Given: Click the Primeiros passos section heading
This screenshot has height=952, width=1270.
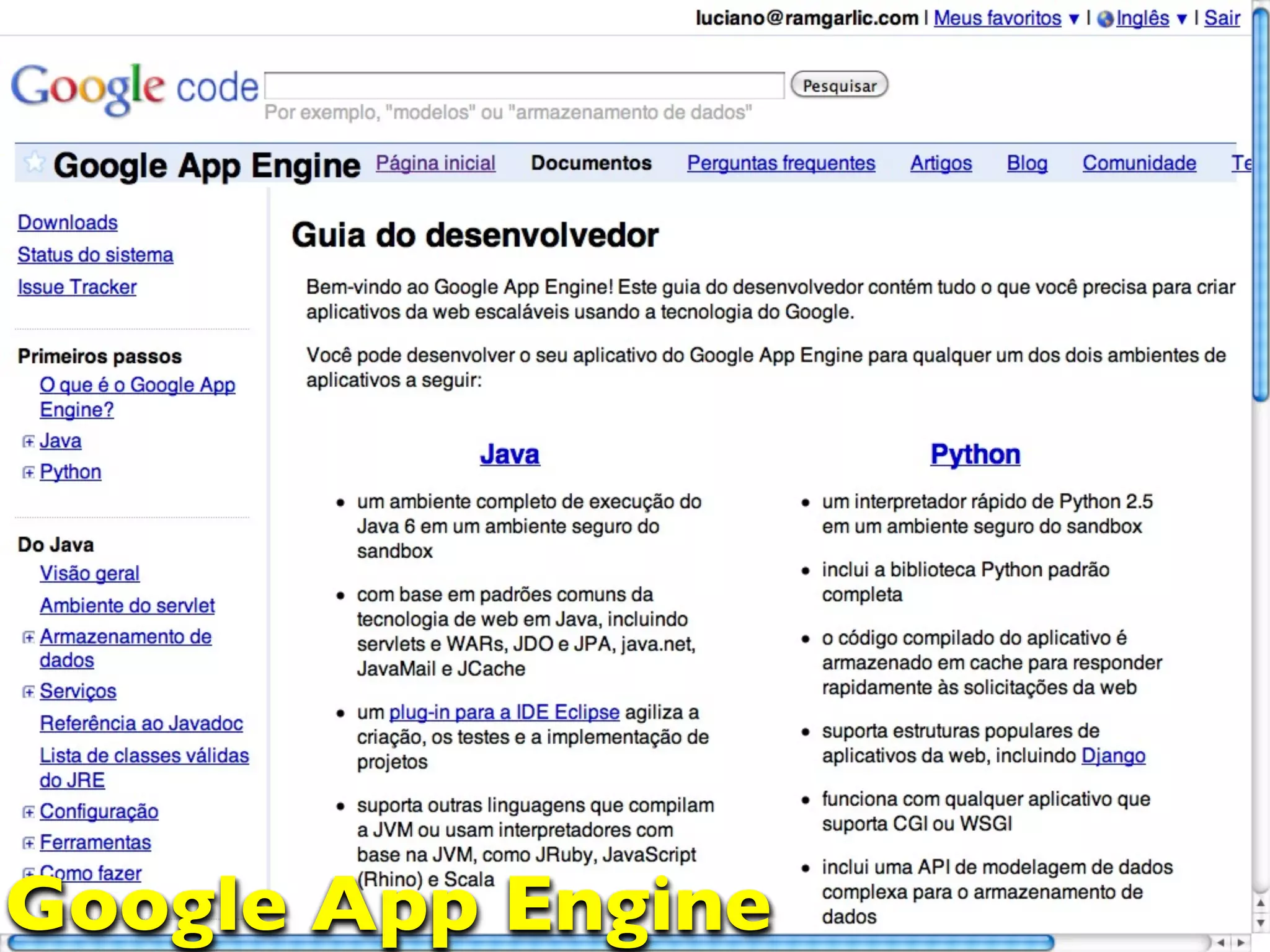Looking at the screenshot, I should pos(100,356).
